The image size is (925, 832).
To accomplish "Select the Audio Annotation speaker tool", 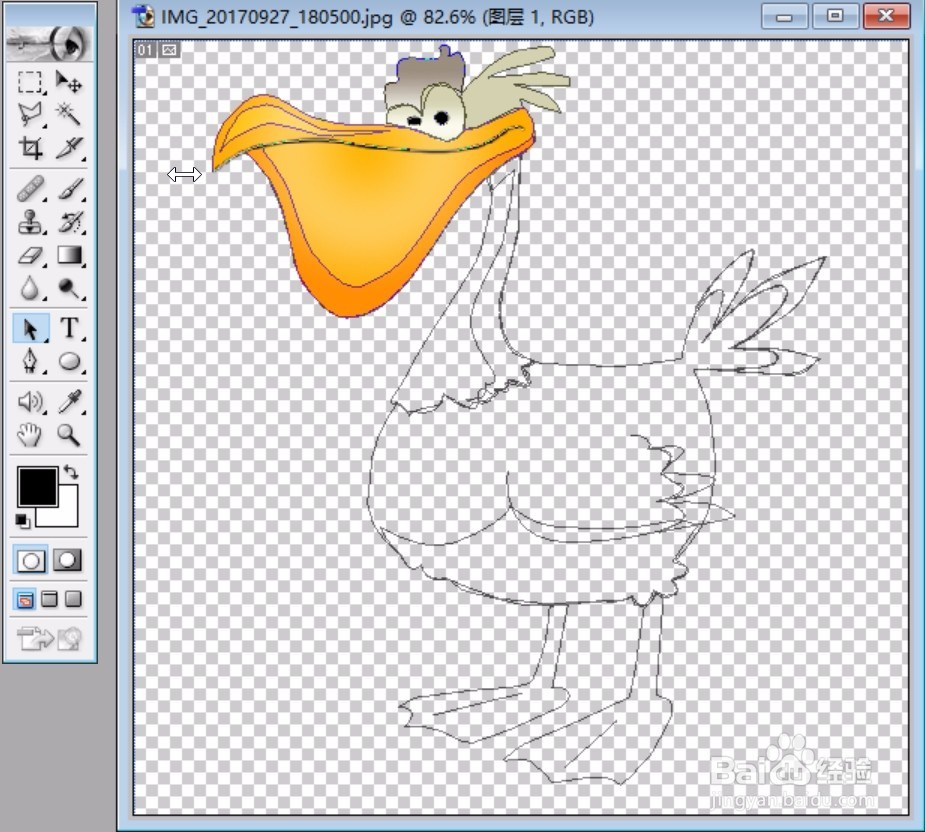I will tap(30, 402).
